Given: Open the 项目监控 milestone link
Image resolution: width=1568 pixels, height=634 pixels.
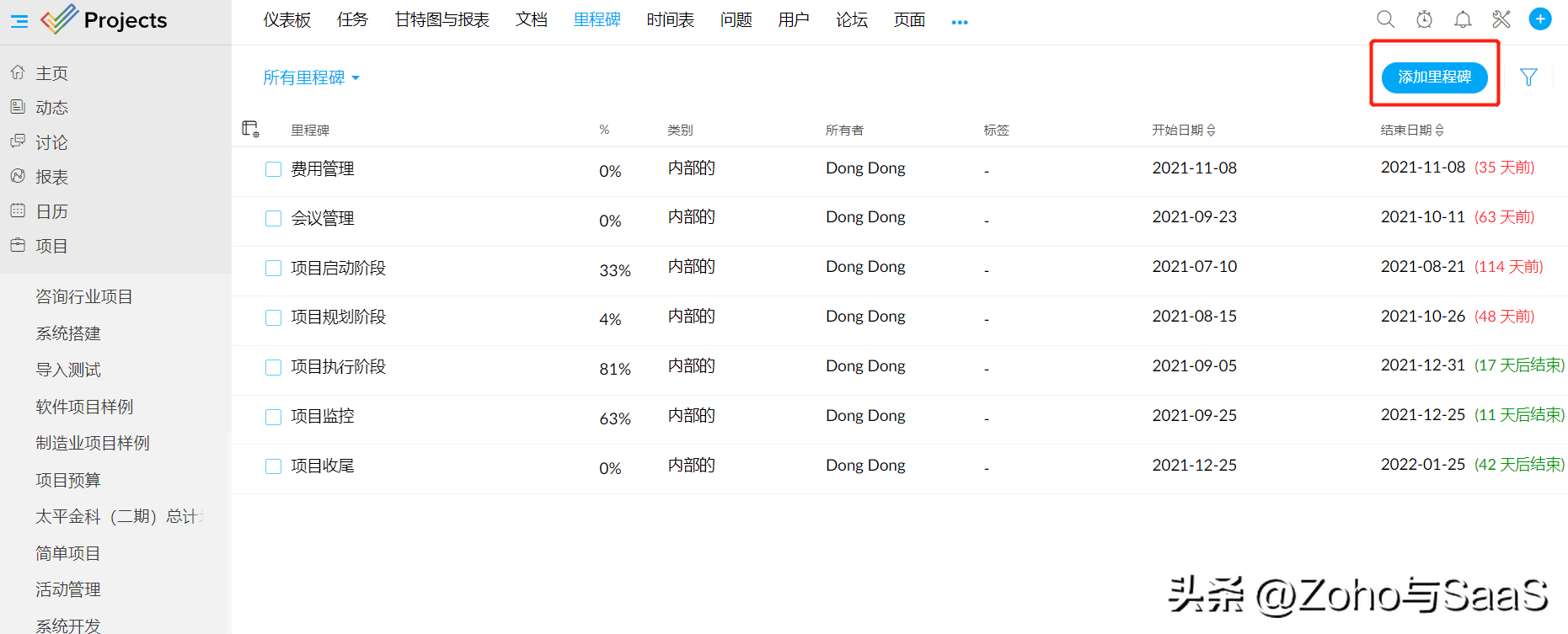Looking at the screenshot, I should click(323, 417).
